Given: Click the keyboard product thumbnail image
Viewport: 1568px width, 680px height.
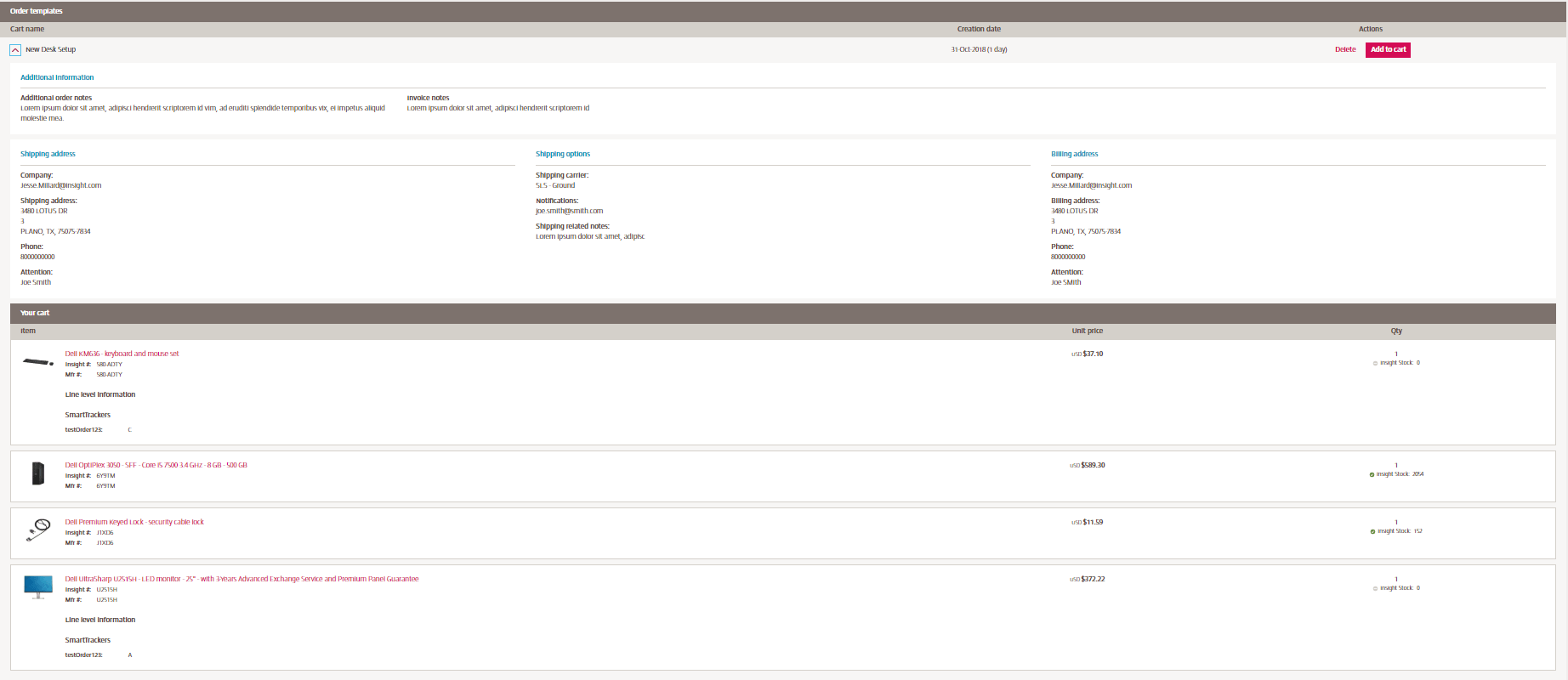Looking at the screenshot, I should tap(37, 362).
